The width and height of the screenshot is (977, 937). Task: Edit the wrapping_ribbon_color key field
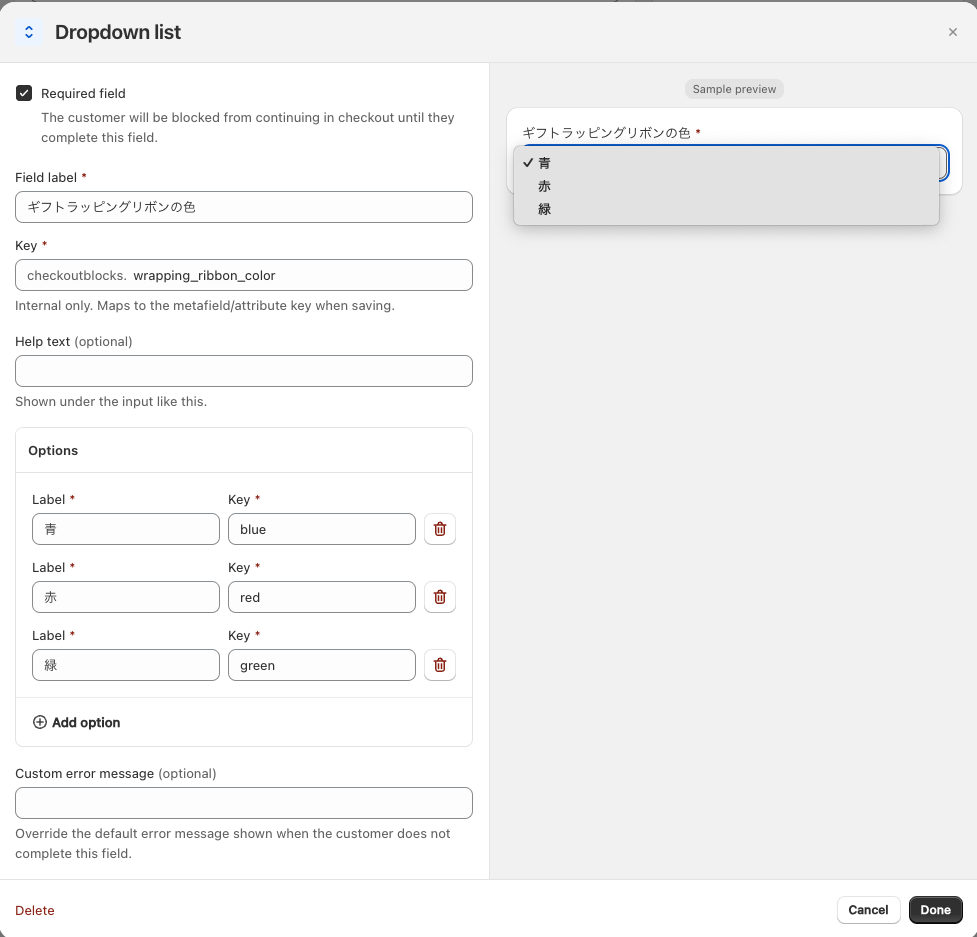(298, 275)
